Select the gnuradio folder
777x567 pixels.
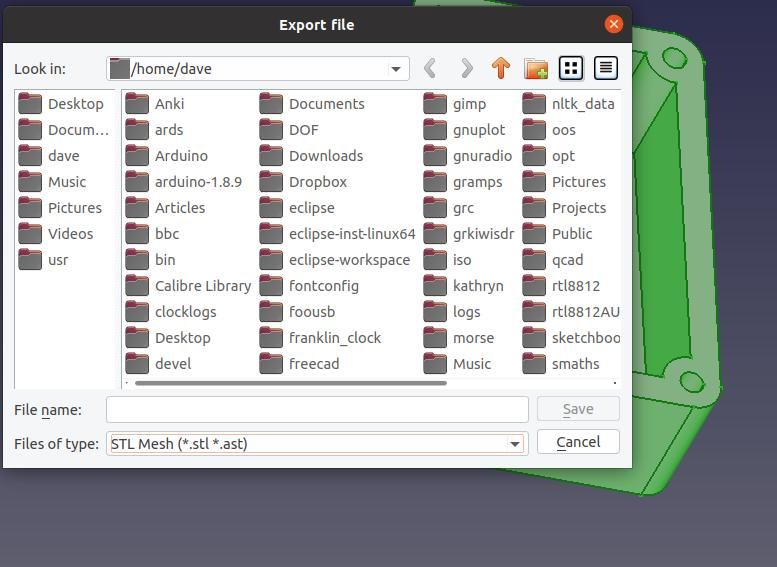click(468, 156)
